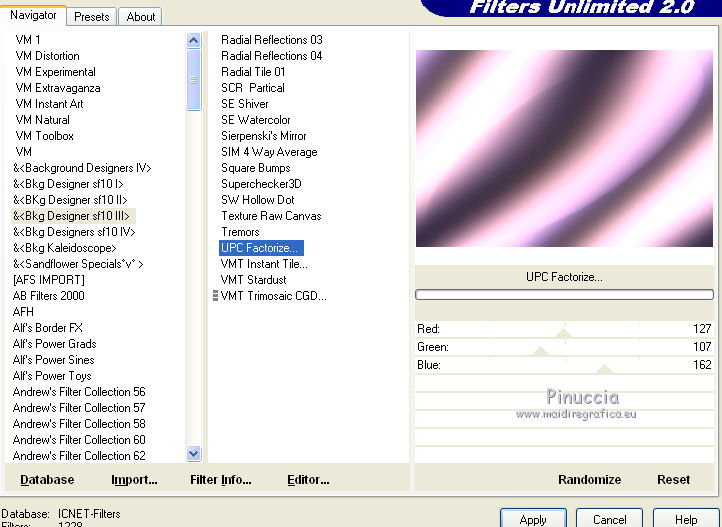This screenshot has width=722, height=527.
Task: Select VM Natural category
Action: click(42, 120)
